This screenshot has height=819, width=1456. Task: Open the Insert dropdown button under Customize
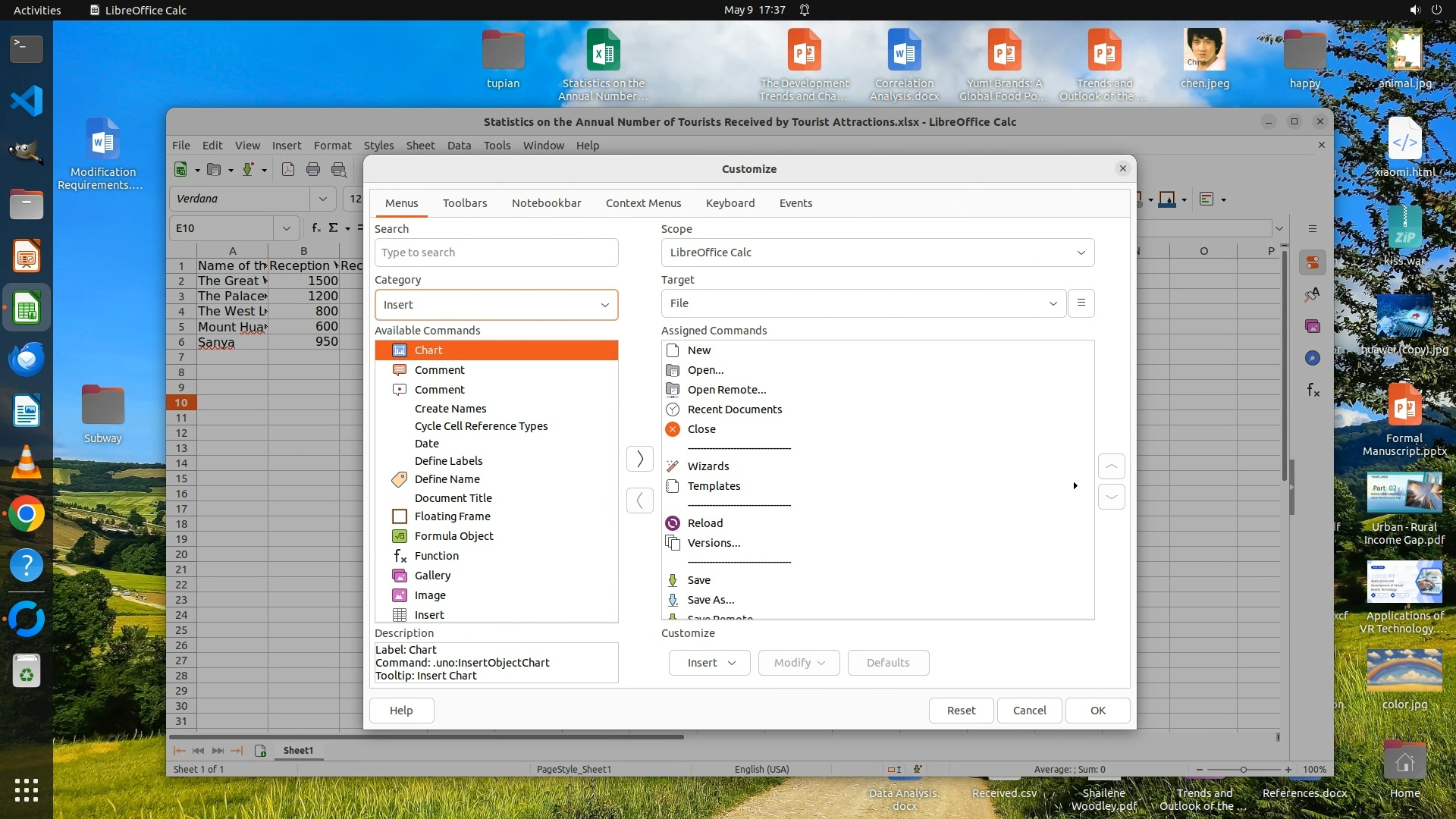pyautogui.click(x=709, y=663)
